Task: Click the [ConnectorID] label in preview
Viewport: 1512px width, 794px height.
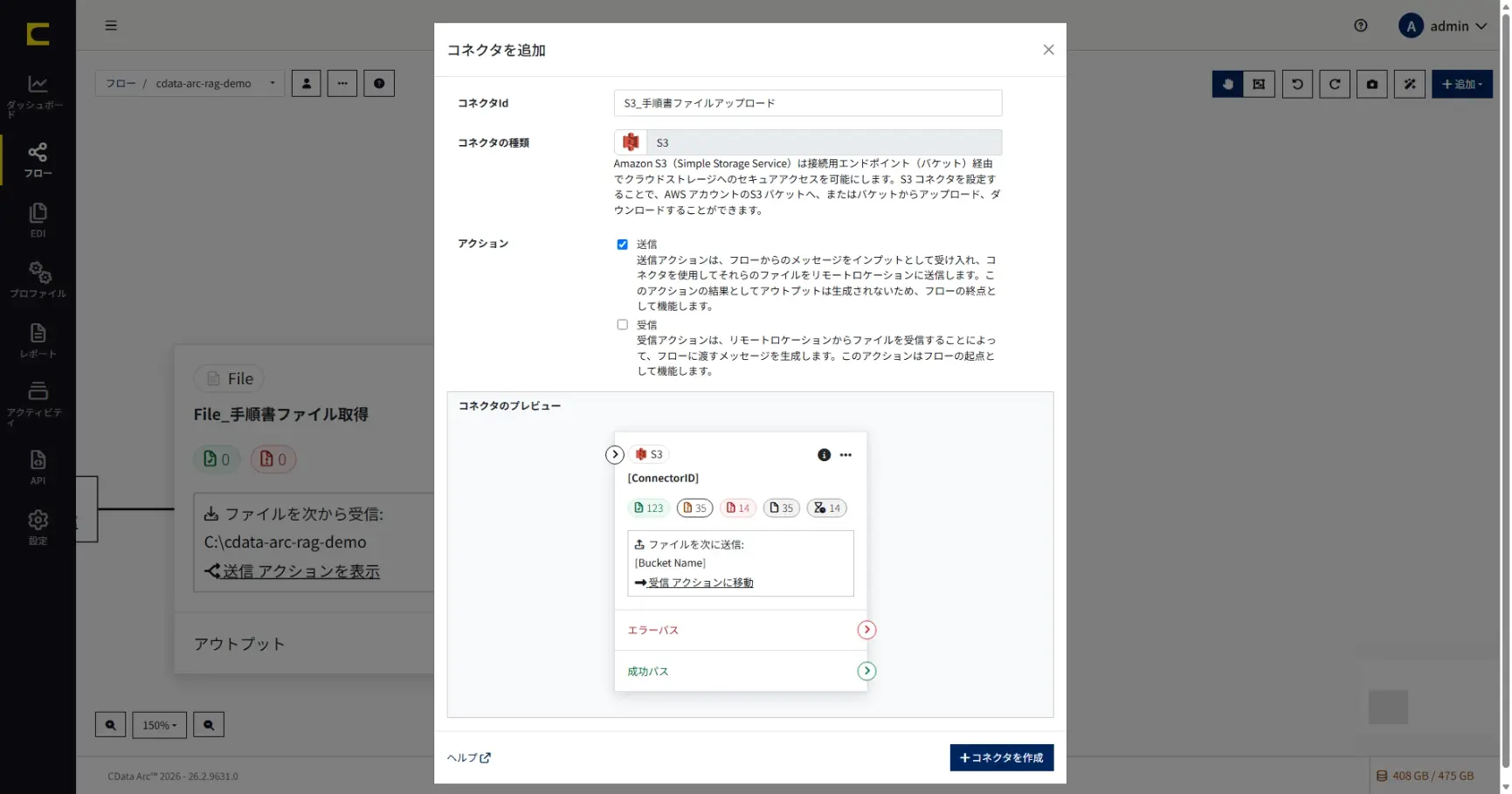Action: tap(663, 478)
